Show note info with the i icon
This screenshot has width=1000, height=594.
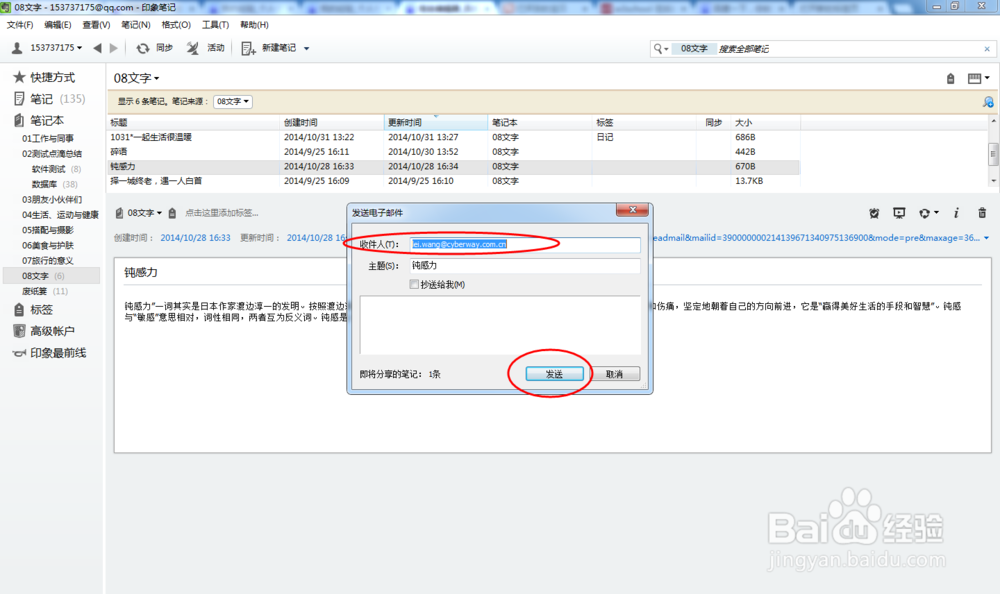coord(957,213)
